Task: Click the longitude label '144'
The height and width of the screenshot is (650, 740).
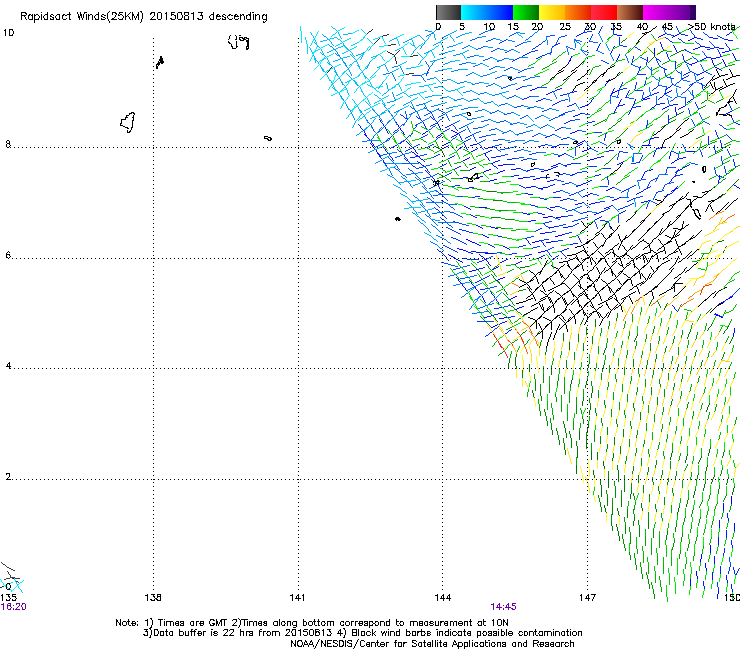Action: point(443,598)
